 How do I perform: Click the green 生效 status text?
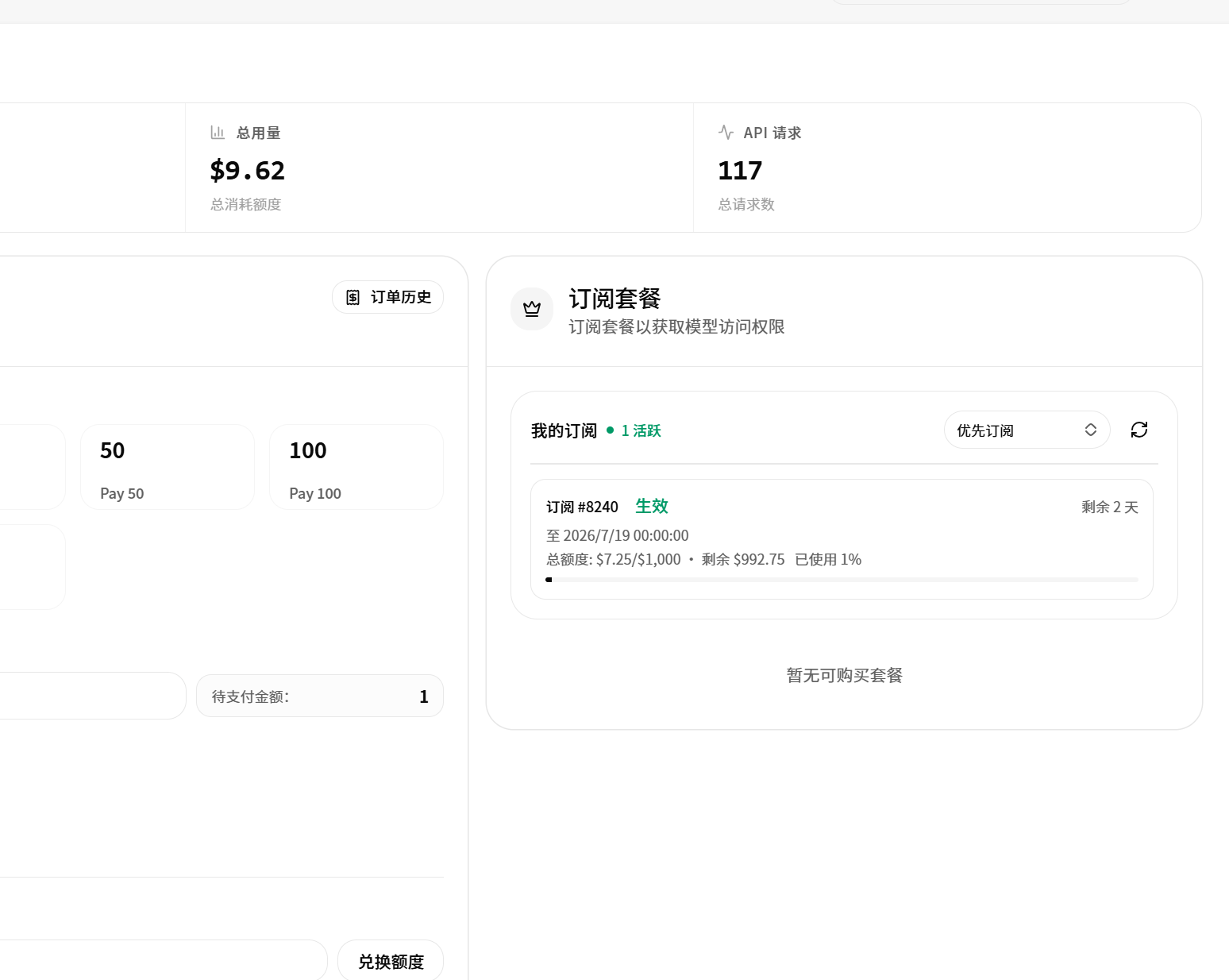[x=652, y=506]
